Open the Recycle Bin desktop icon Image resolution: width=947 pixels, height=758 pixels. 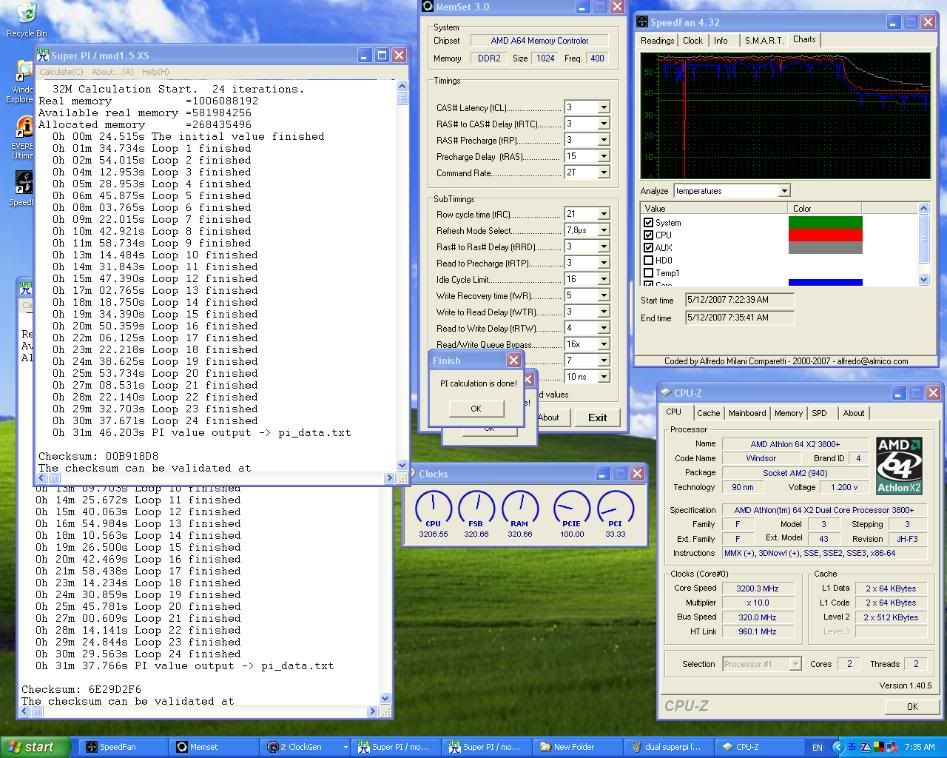24,16
